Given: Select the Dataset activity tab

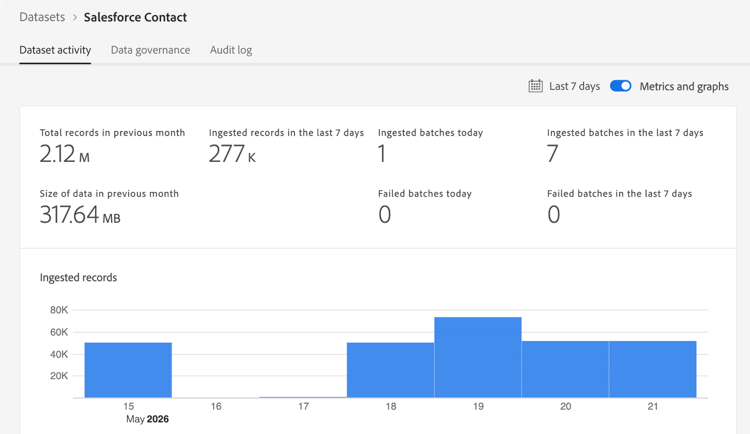Looking at the screenshot, I should (x=55, y=50).
